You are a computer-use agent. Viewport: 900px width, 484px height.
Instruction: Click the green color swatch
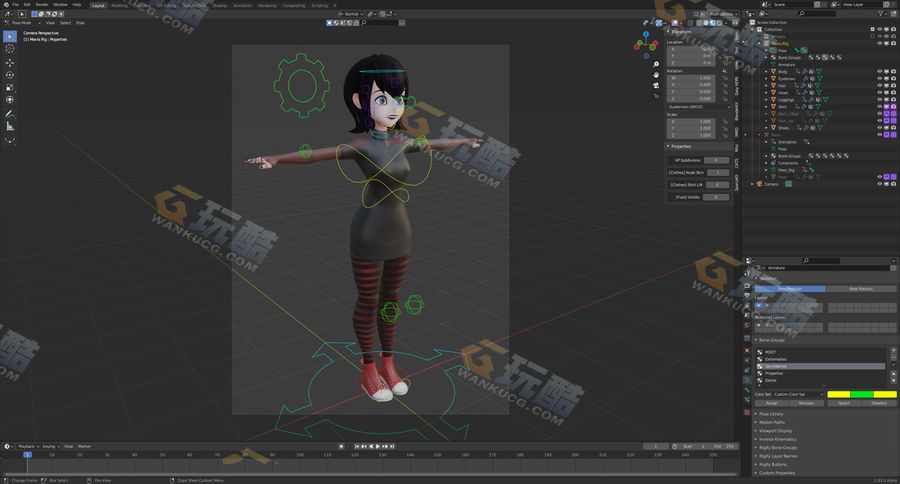point(862,394)
